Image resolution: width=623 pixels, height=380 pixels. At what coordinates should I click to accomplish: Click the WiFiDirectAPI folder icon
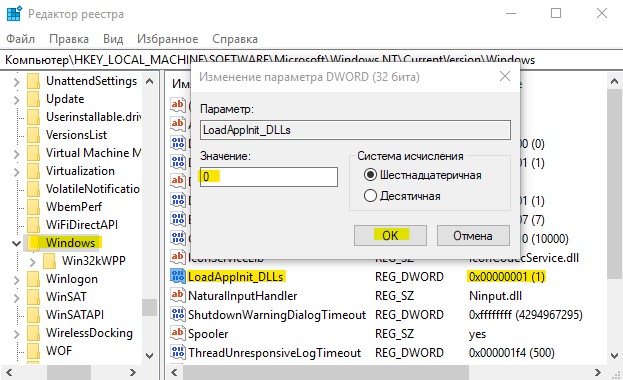click(33, 225)
